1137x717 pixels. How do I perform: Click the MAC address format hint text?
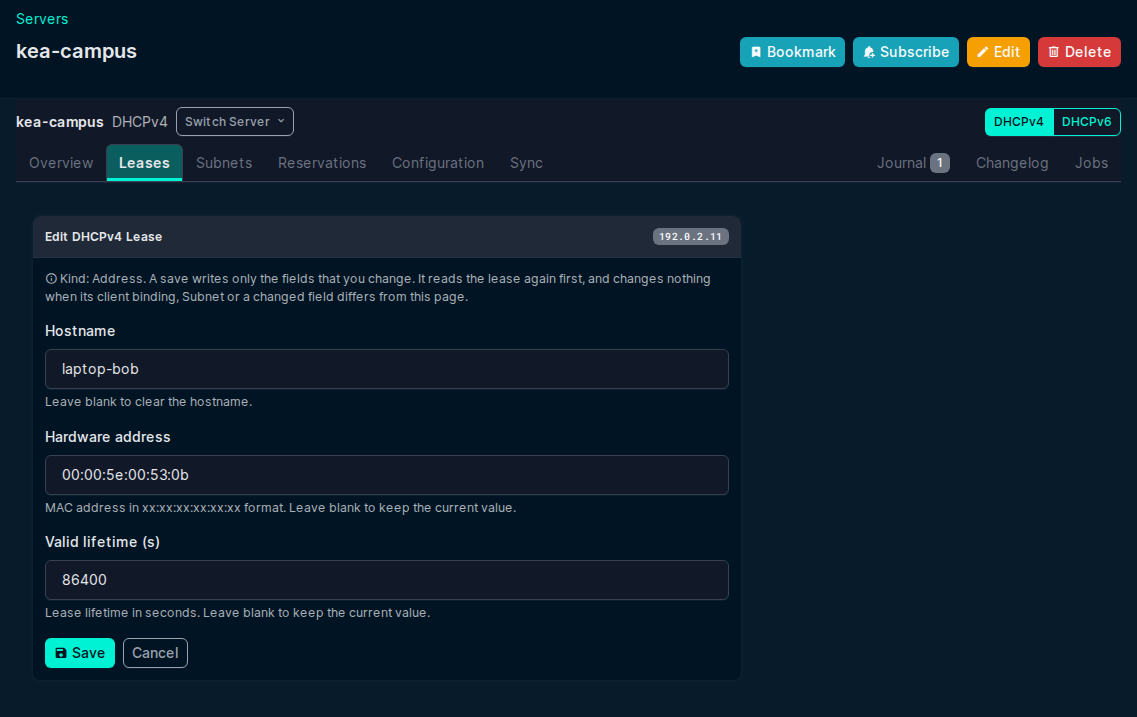pos(281,508)
